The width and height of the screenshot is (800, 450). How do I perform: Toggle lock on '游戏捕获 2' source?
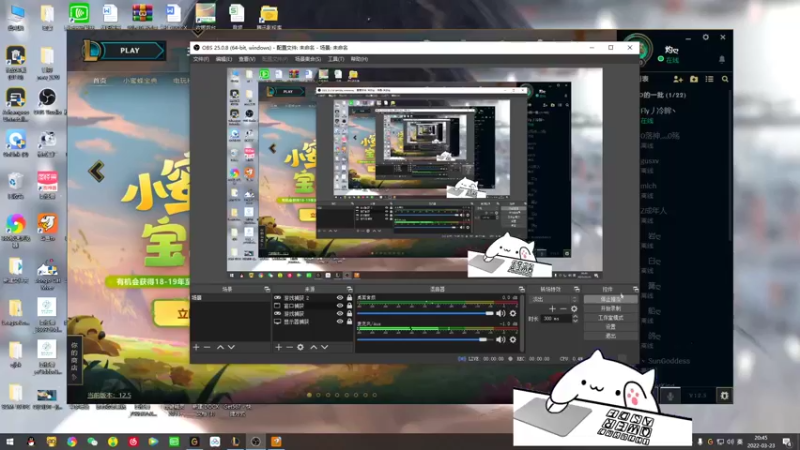click(349, 297)
